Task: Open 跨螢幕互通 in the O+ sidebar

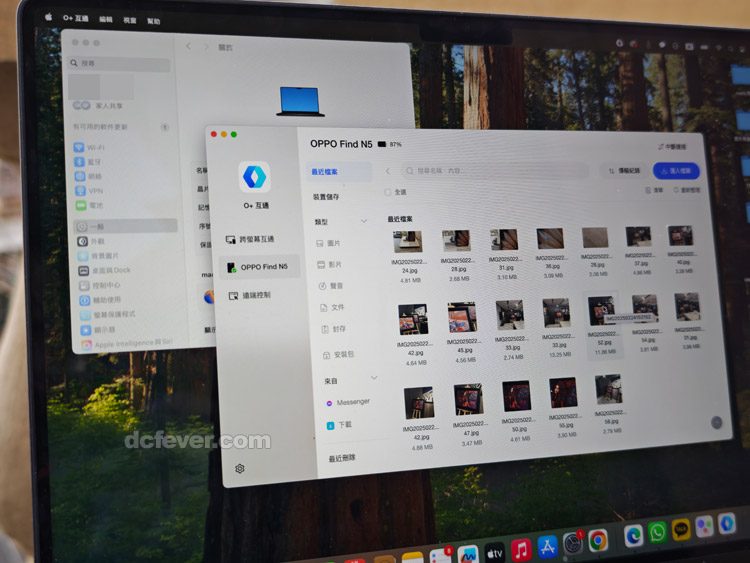Action: [x=250, y=239]
